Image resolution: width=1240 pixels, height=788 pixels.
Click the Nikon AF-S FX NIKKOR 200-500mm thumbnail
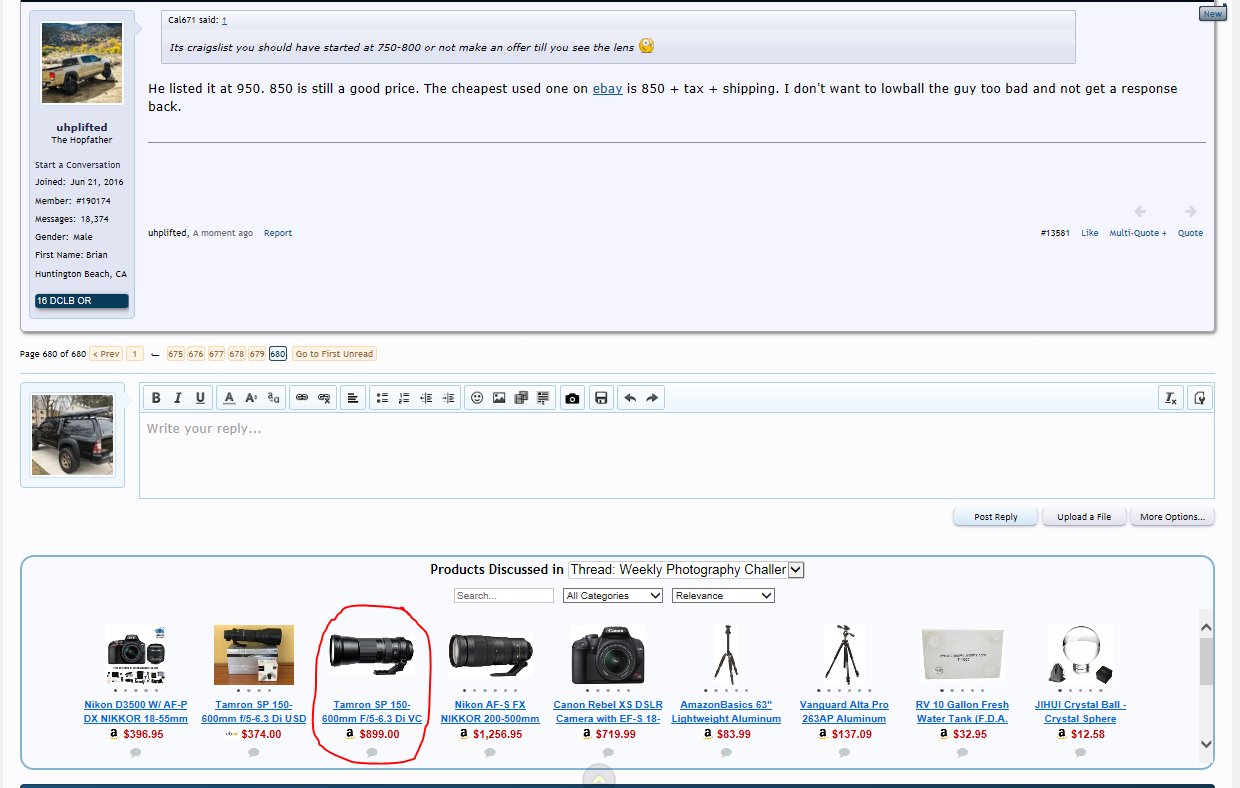[490, 655]
